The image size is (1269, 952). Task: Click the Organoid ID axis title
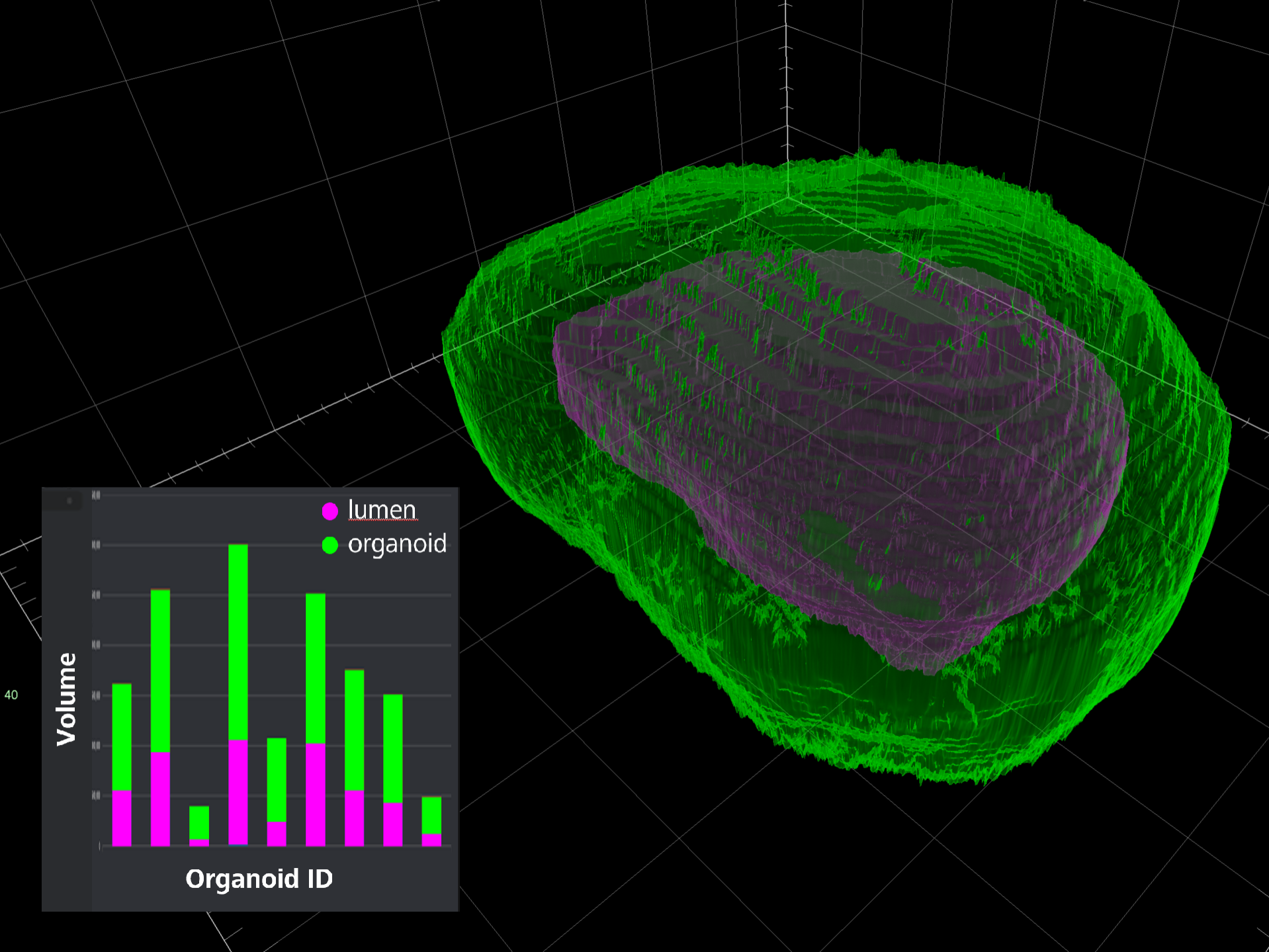tap(259, 879)
